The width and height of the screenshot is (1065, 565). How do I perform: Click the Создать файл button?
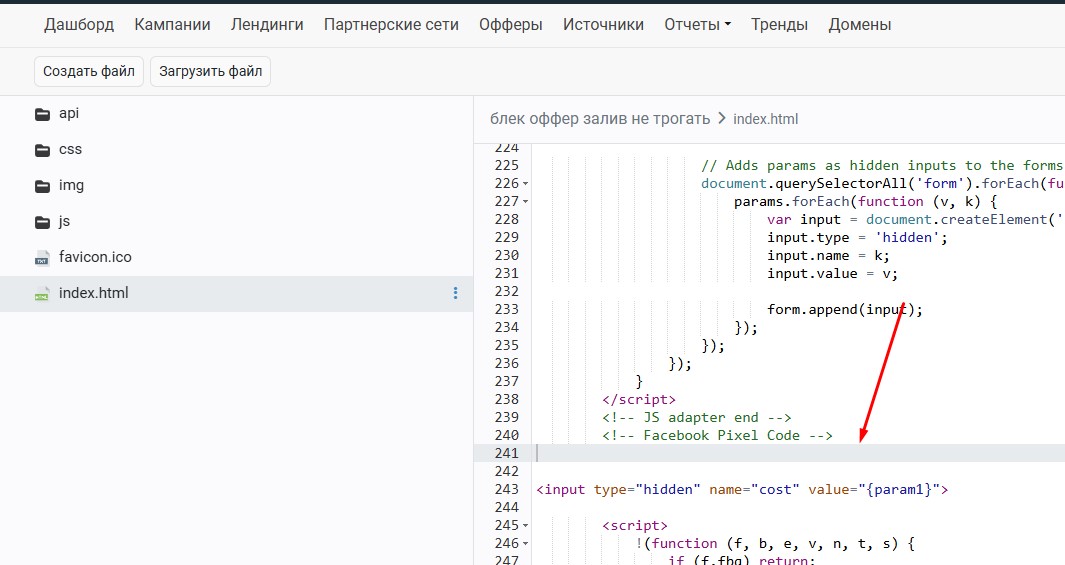tap(89, 71)
